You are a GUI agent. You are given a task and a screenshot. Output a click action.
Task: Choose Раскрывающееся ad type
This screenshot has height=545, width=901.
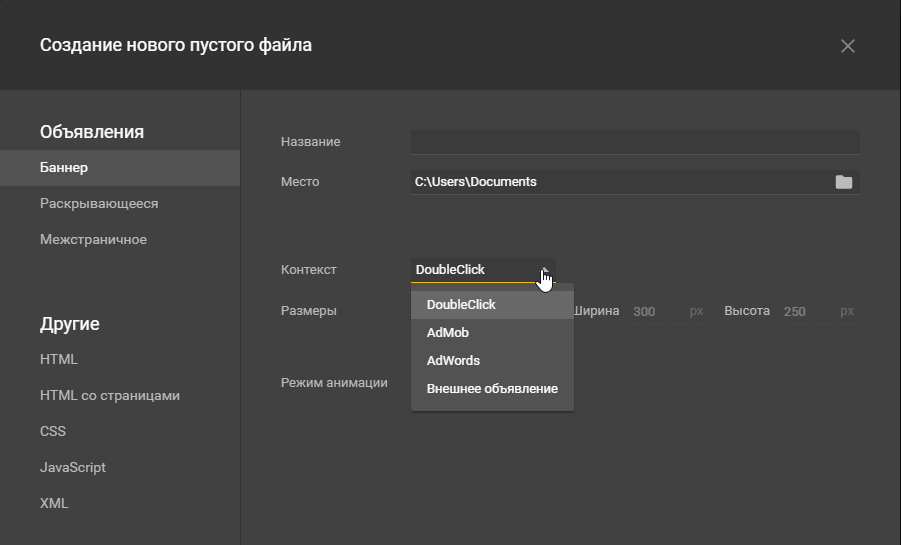coord(99,204)
